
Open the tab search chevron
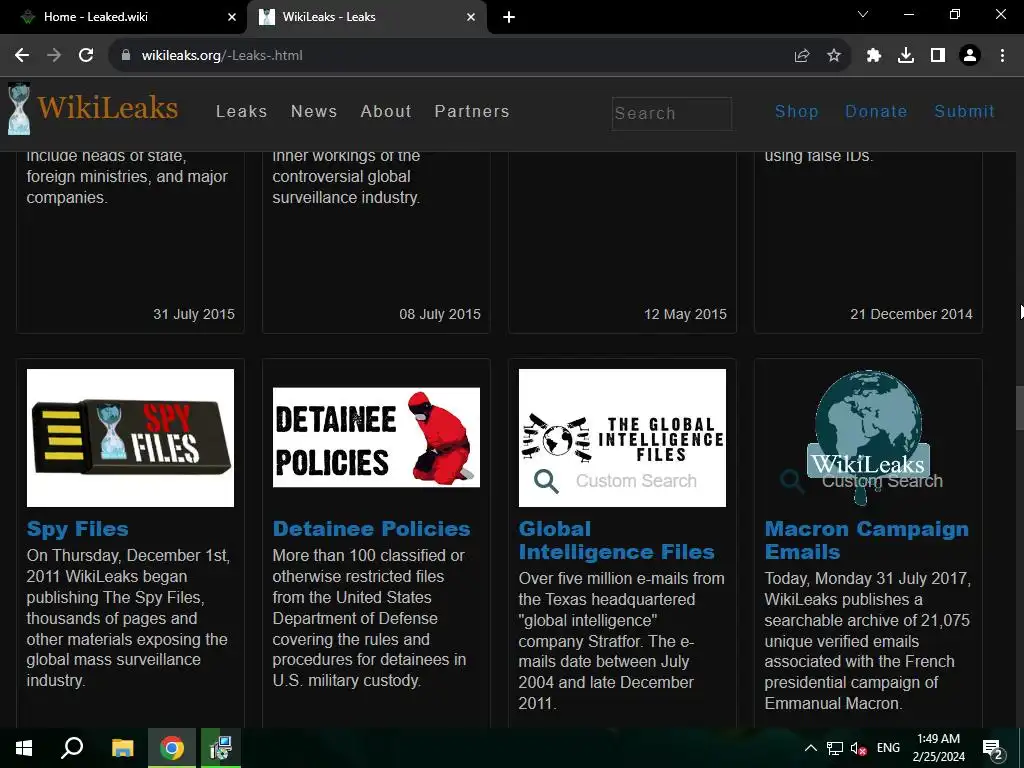point(863,14)
